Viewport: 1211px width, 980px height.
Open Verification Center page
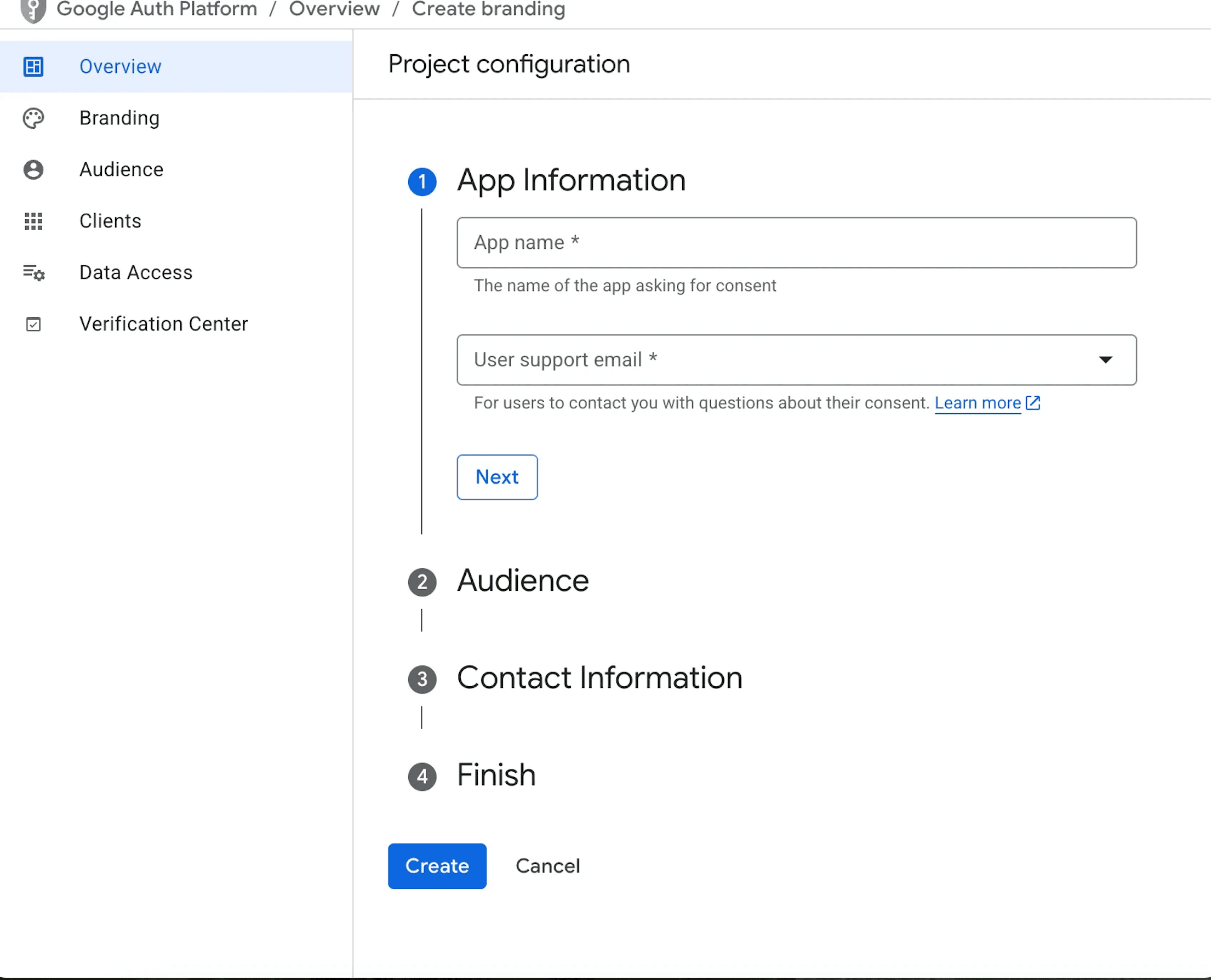(x=176, y=324)
